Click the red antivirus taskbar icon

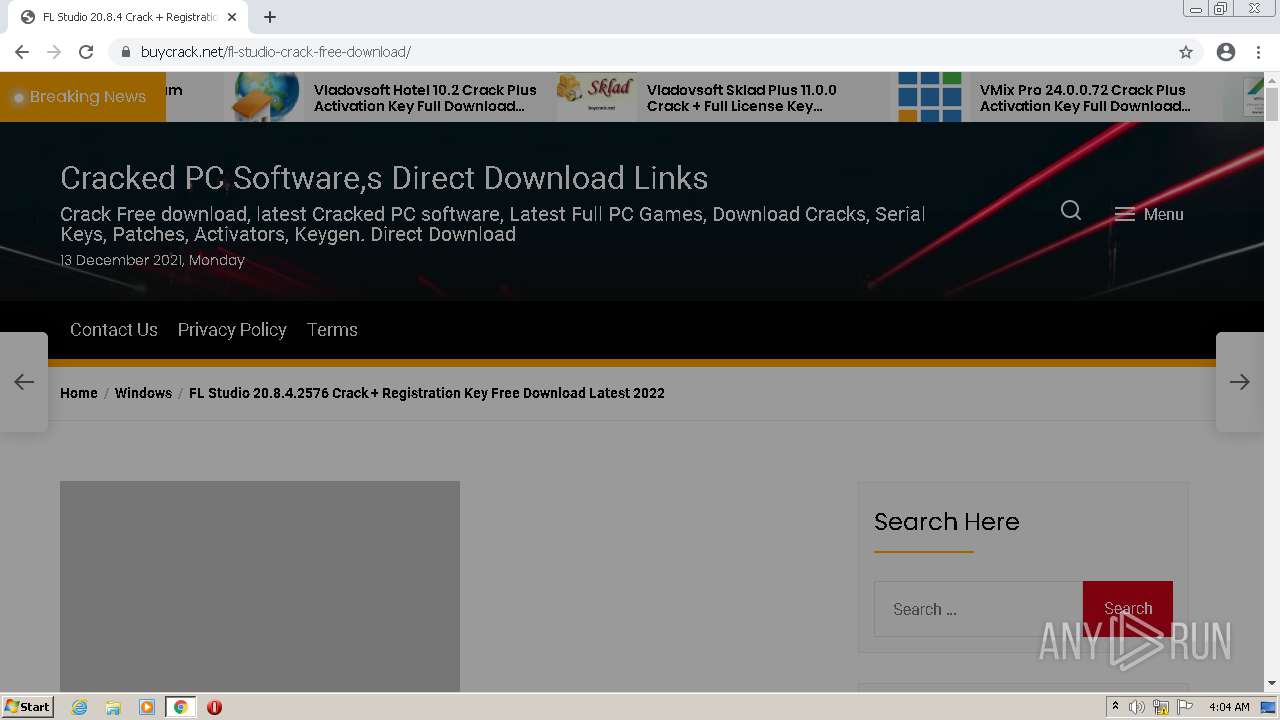click(x=214, y=707)
